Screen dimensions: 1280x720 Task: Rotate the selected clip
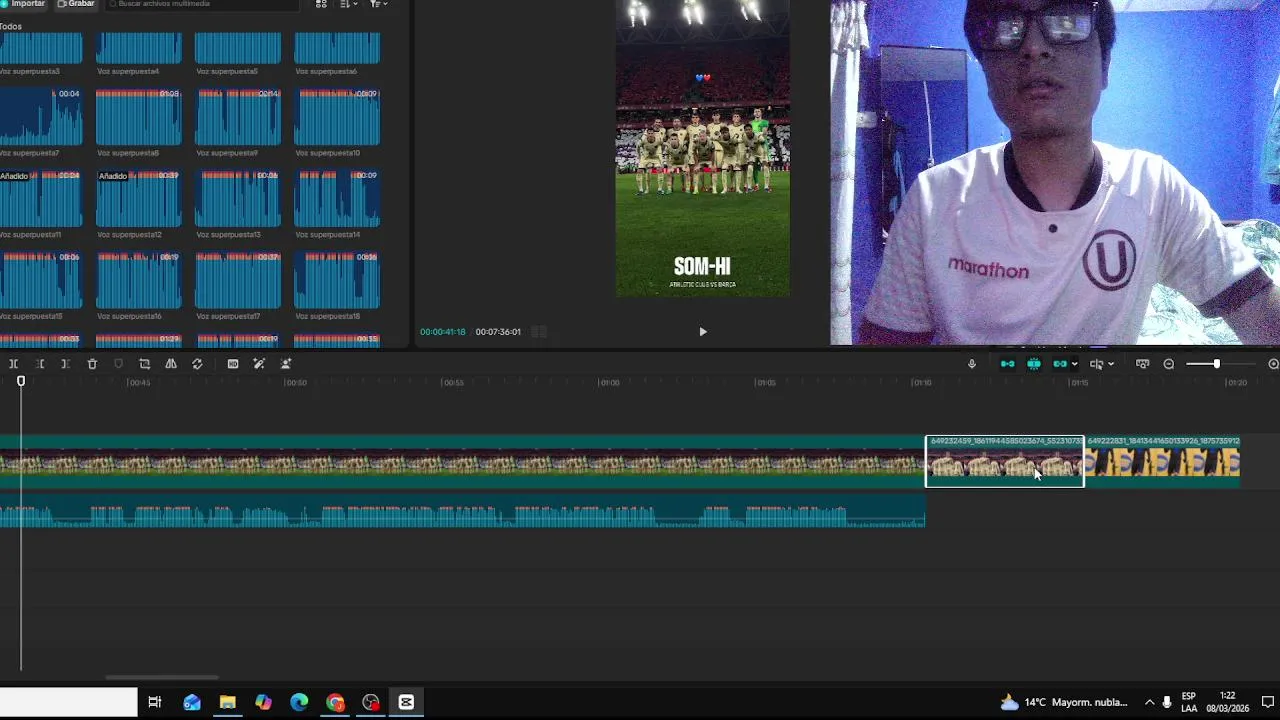click(x=197, y=364)
